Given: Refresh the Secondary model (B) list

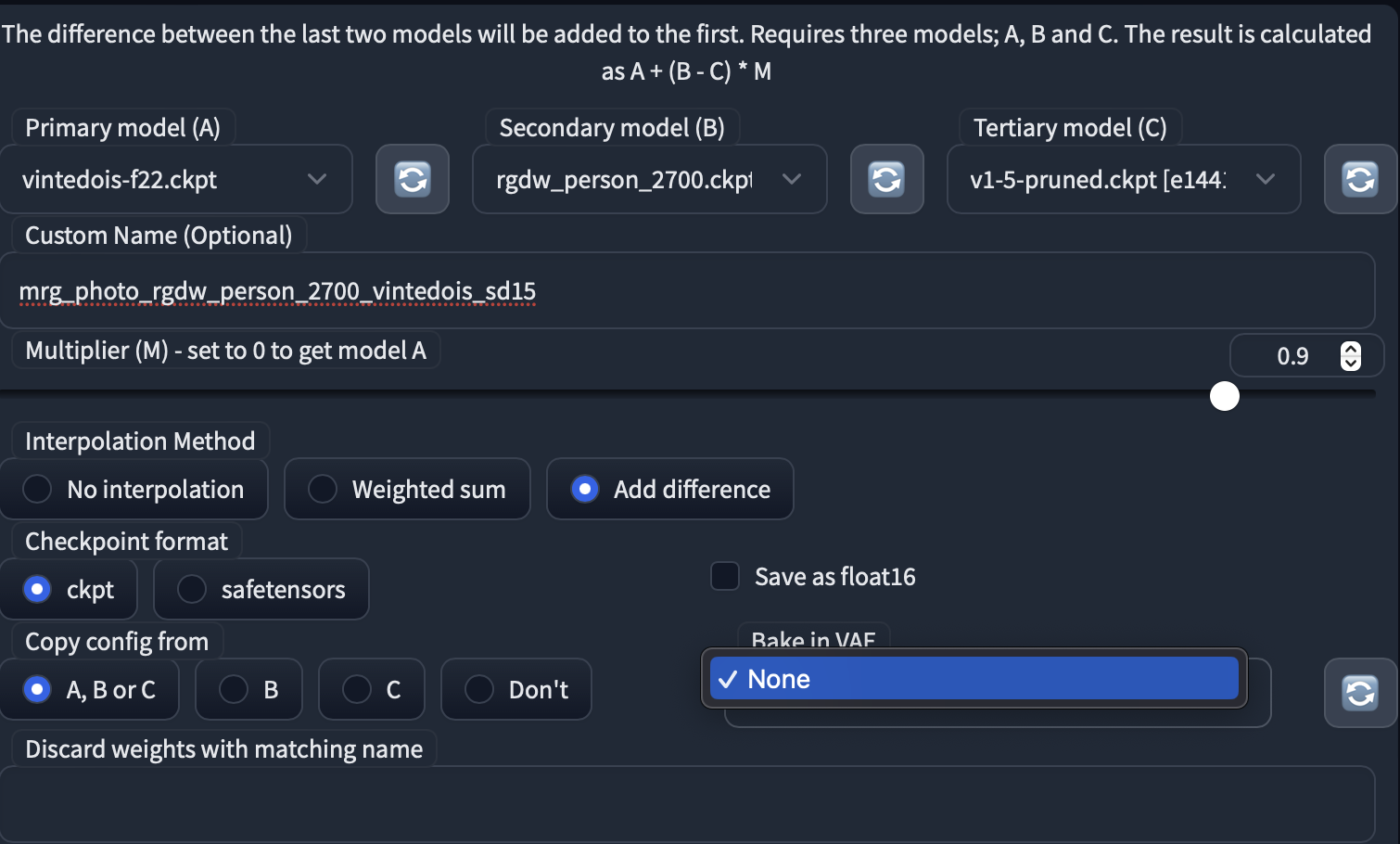Looking at the screenshot, I should pyautogui.click(x=887, y=179).
